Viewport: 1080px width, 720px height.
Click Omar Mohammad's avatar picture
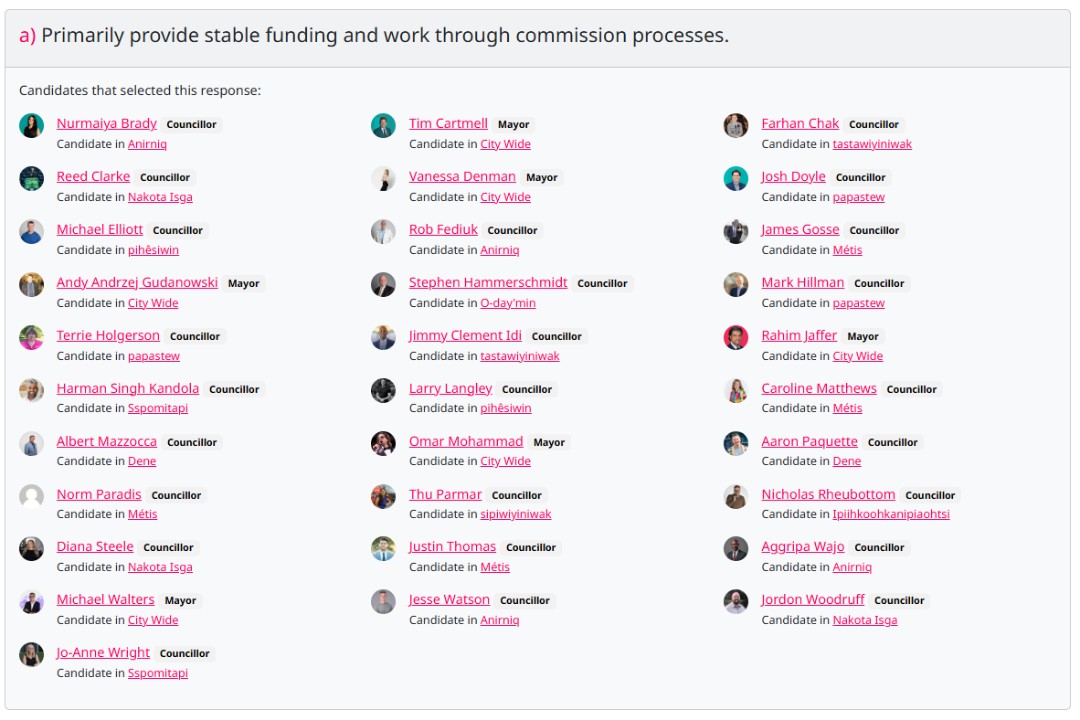point(383,443)
